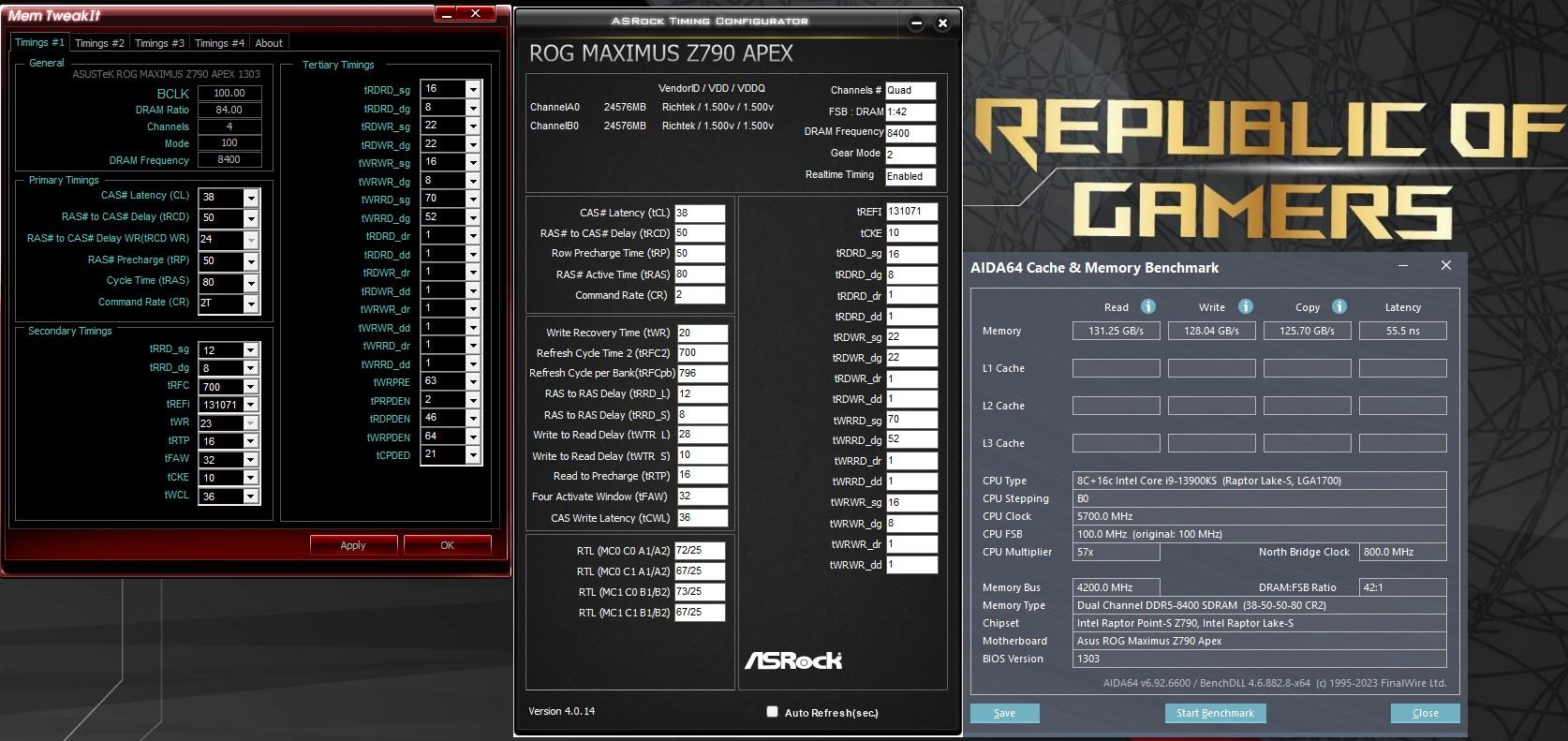This screenshot has width=1568, height=741.
Task: Click the Realtime Timing field
Action: click(x=910, y=176)
